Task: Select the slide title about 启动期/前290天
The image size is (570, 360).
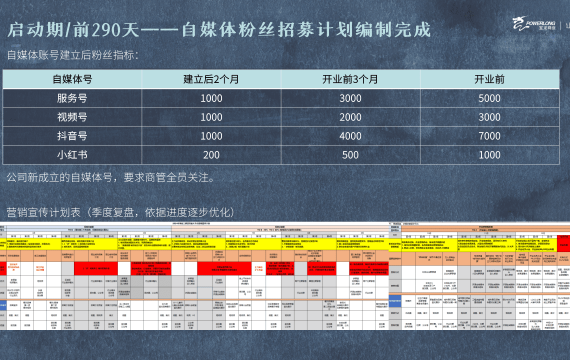Action: 219,30
